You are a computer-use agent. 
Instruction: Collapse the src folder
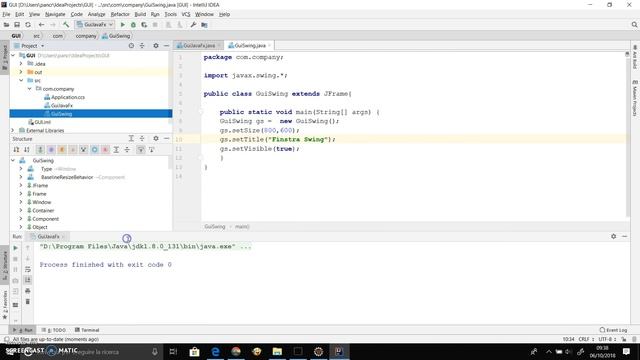(x=21, y=80)
